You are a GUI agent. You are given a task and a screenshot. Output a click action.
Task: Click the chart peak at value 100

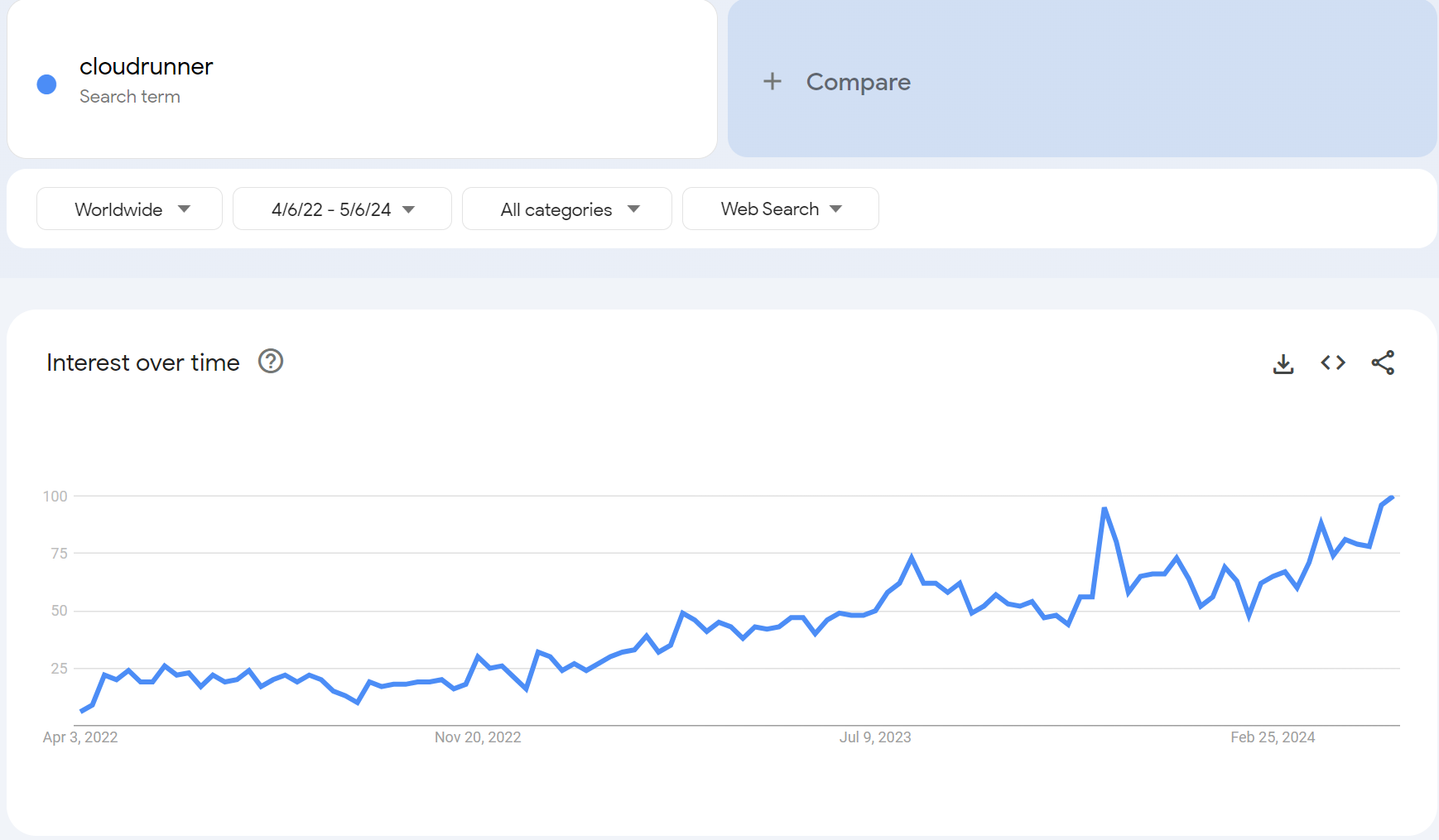[x=1393, y=497]
